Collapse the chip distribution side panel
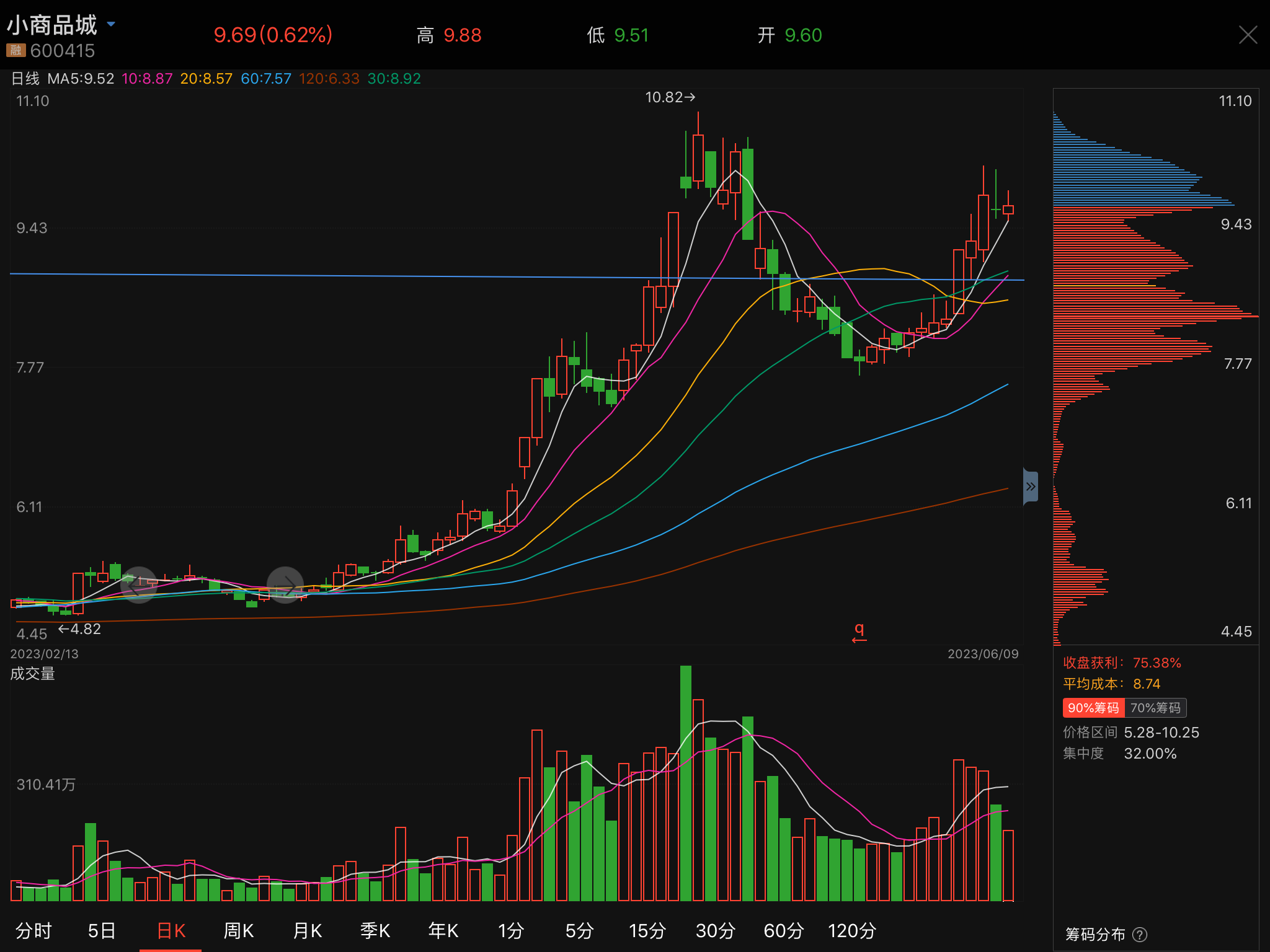 [1030, 487]
